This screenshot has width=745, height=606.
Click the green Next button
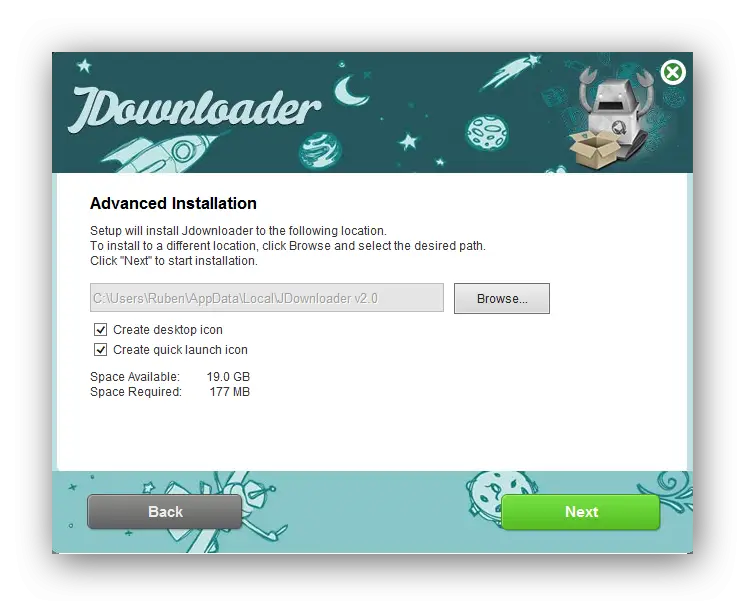tap(581, 512)
